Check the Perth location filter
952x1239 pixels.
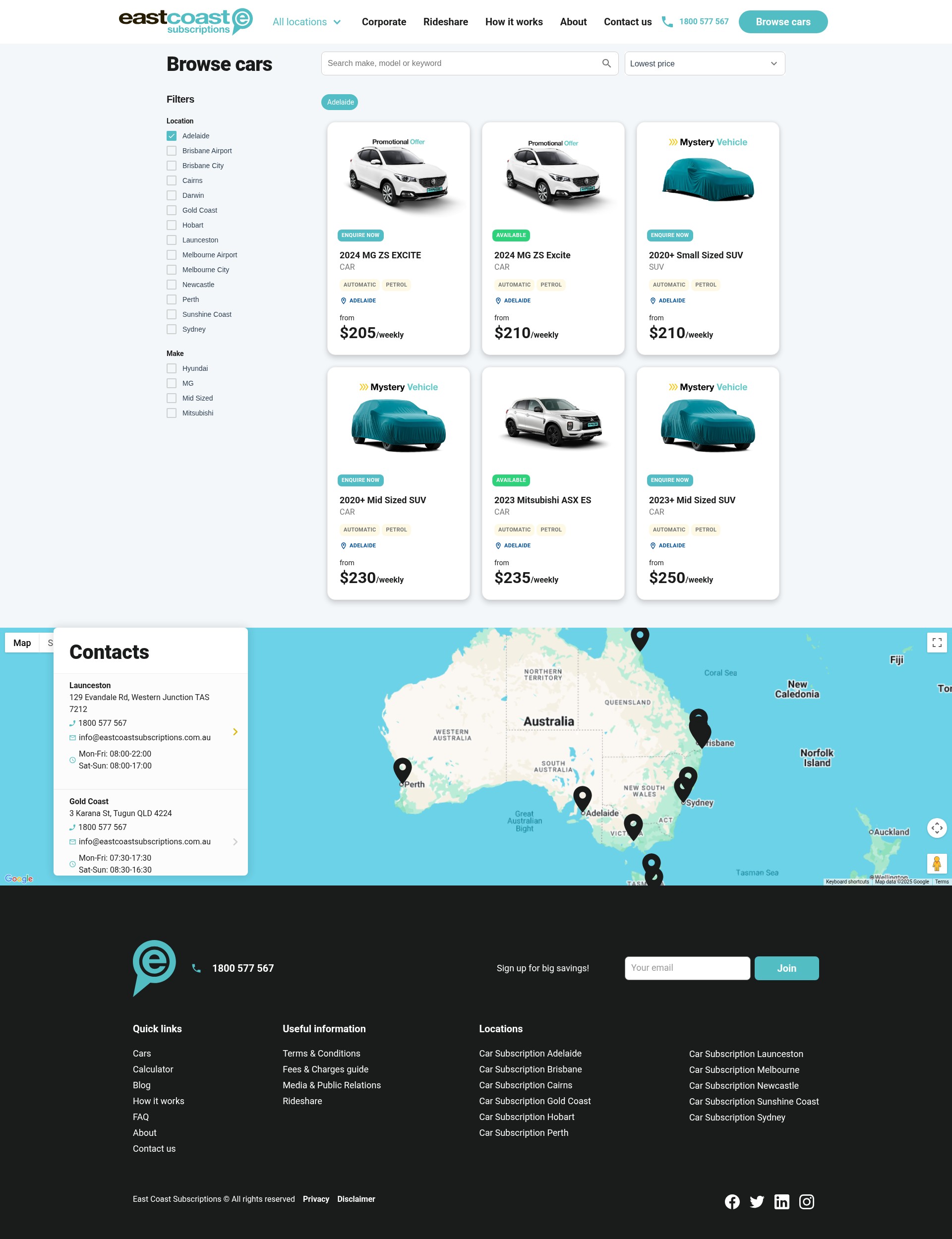172,299
